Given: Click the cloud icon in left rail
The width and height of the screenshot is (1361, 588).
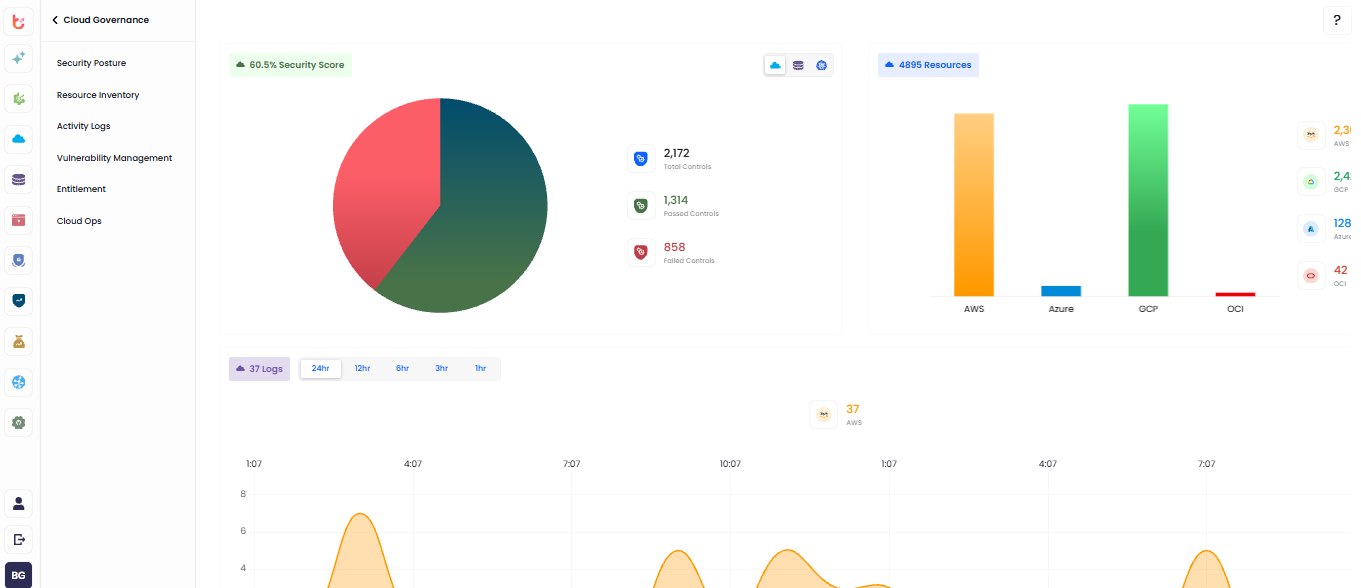Looking at the screenshot, I should pyautogui.click(x=18, y=139).
